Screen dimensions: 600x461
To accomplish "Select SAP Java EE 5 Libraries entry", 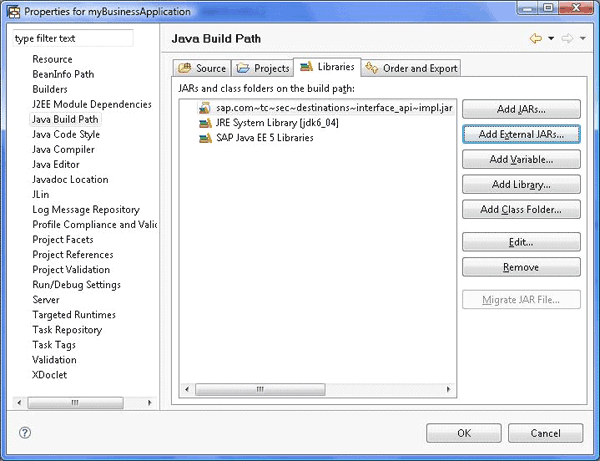I will pos(264,138).
